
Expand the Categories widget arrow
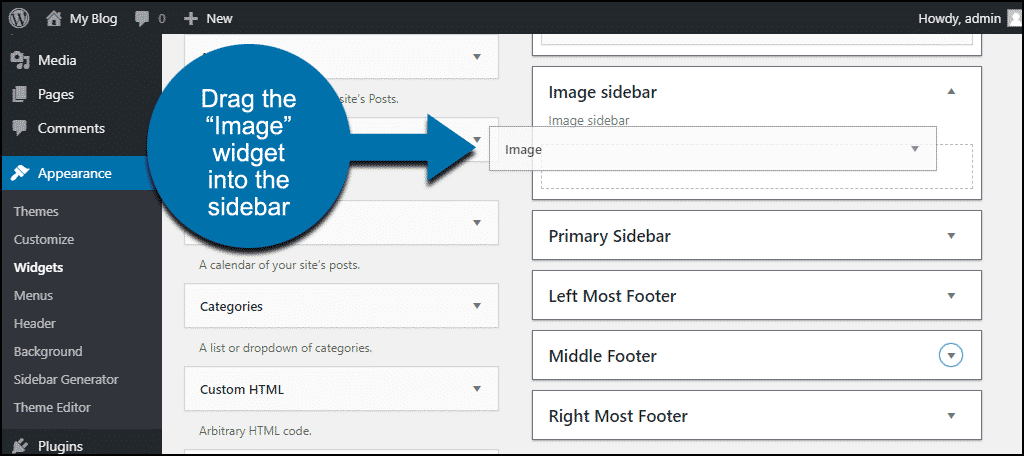pyautogui.click(x=477, y=306)
